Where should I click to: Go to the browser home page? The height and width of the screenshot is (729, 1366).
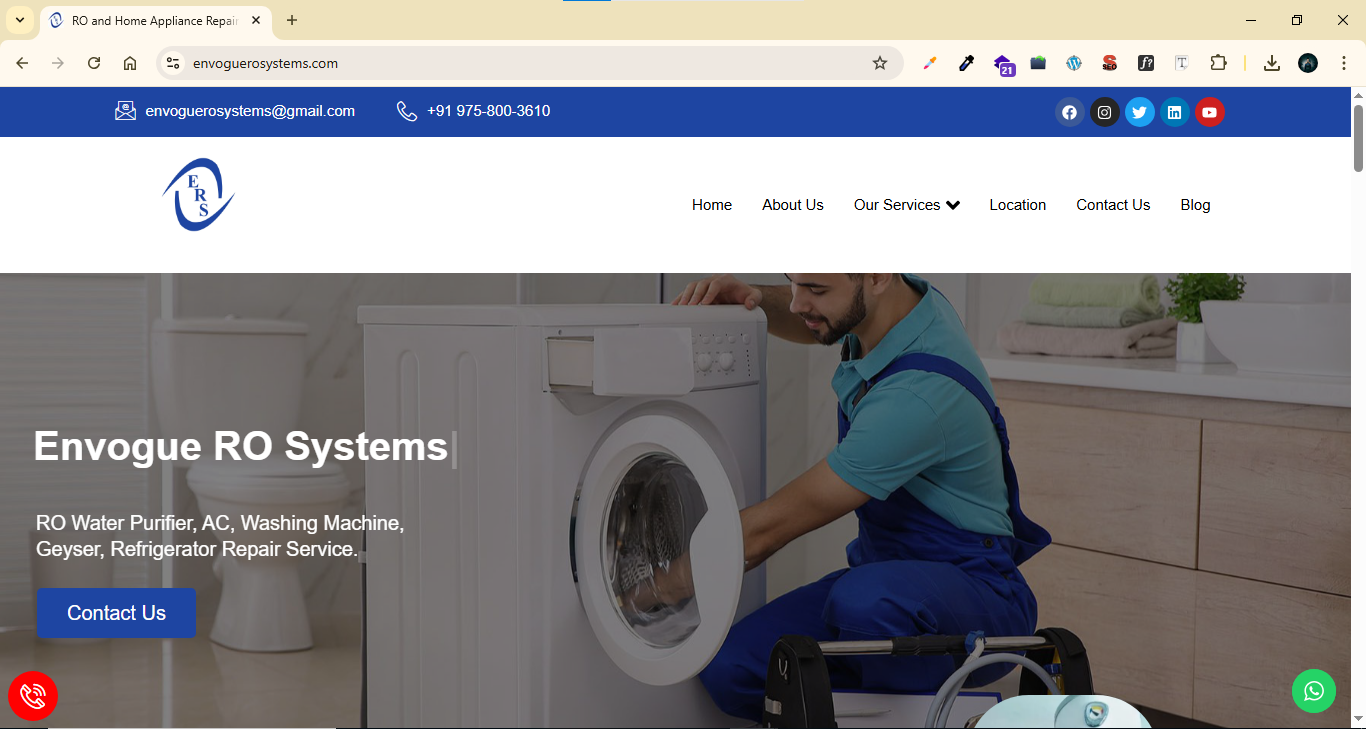click(130, 63)
